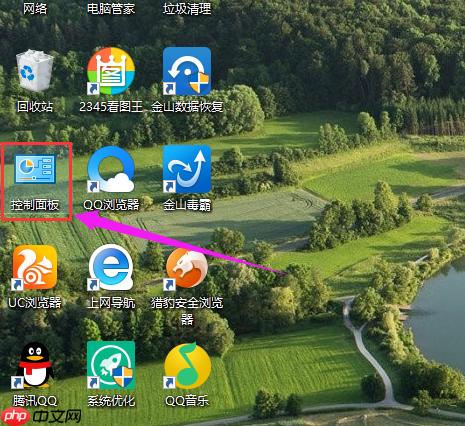Click the 上网导航 text label

click(x=111, y=303)
